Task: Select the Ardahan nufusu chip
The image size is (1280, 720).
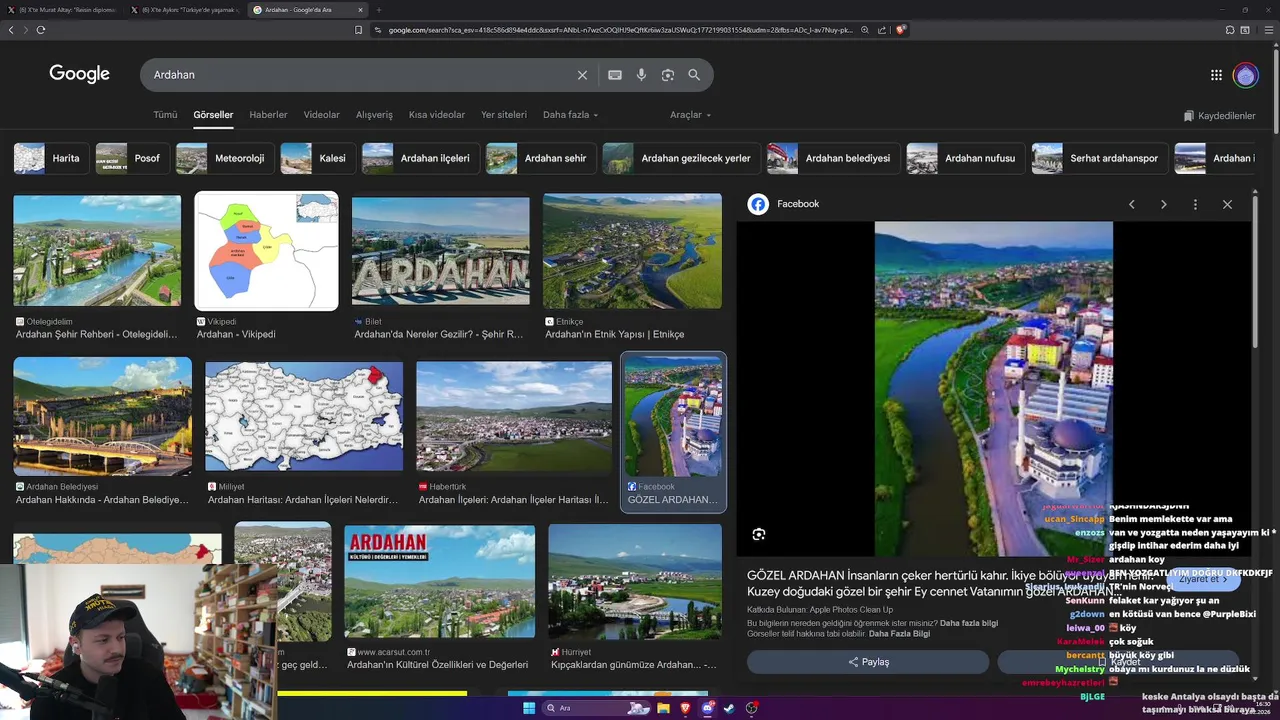Action: [x=965, y=158]
